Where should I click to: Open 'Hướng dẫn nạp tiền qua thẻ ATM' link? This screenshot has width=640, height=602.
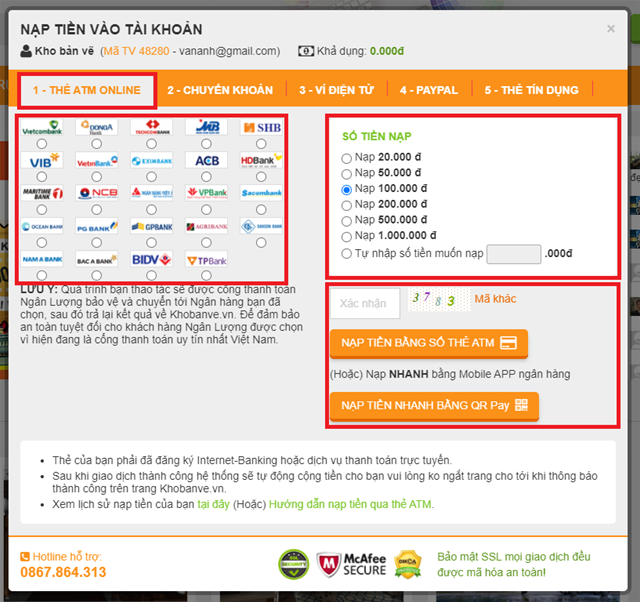coord(350,504)
